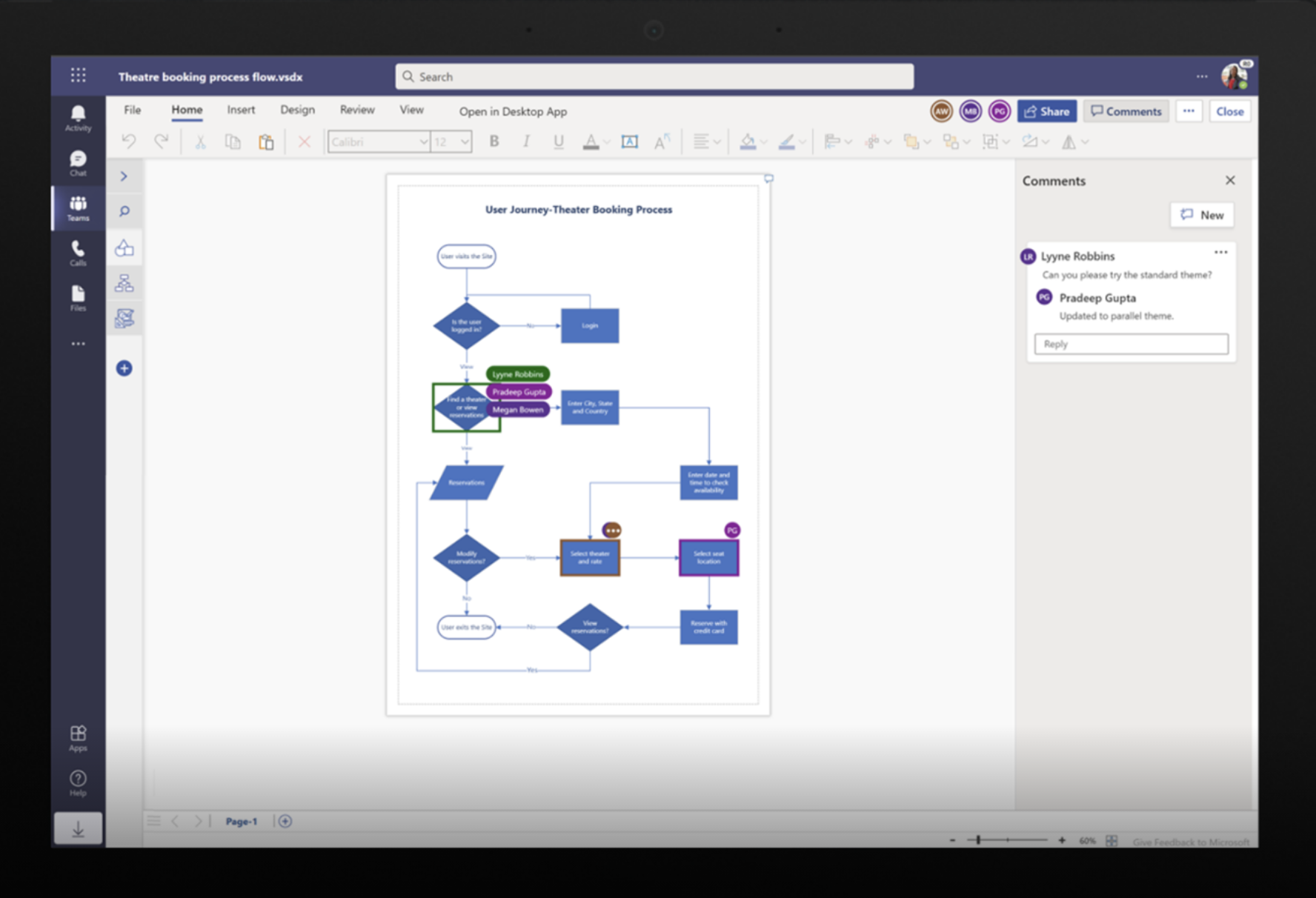
Task: Click the Line Color brush tool
Action: (x=787, y=142)
